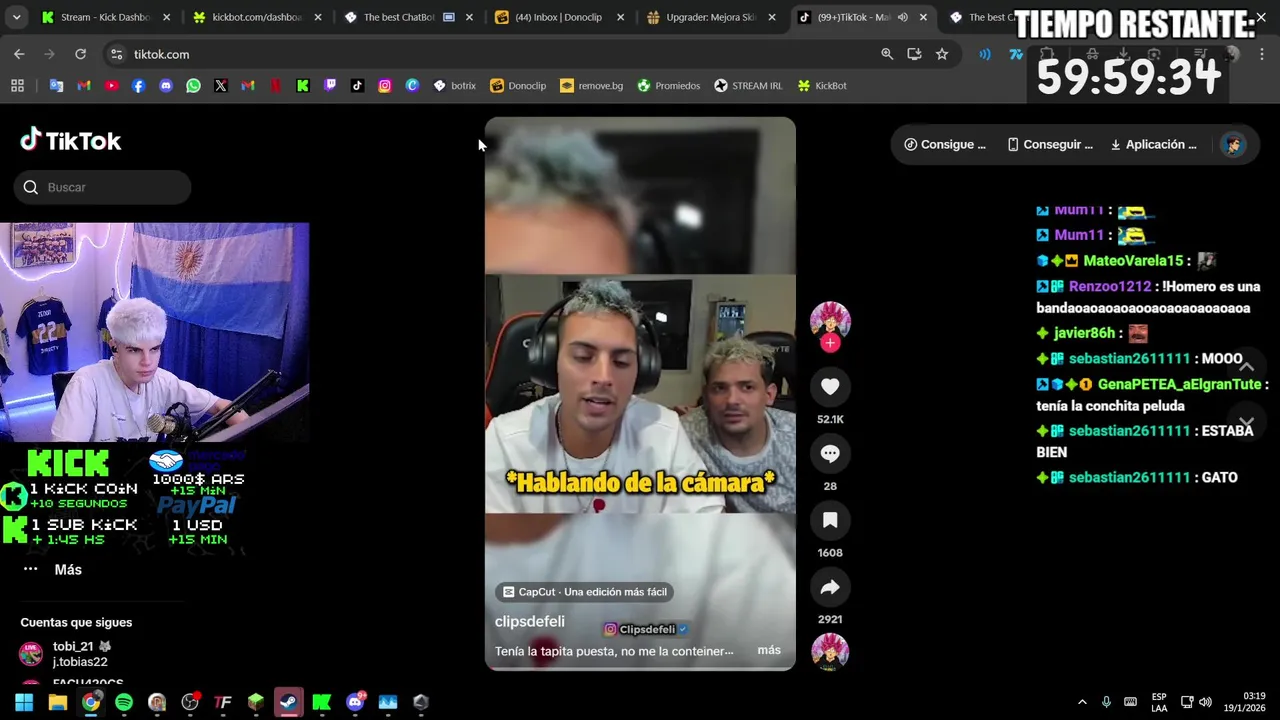Image resolution: width=1280 pixels, height=720 pixels.
Task: Open the Instagram bookmark icon
Action: tap(384, 86)
